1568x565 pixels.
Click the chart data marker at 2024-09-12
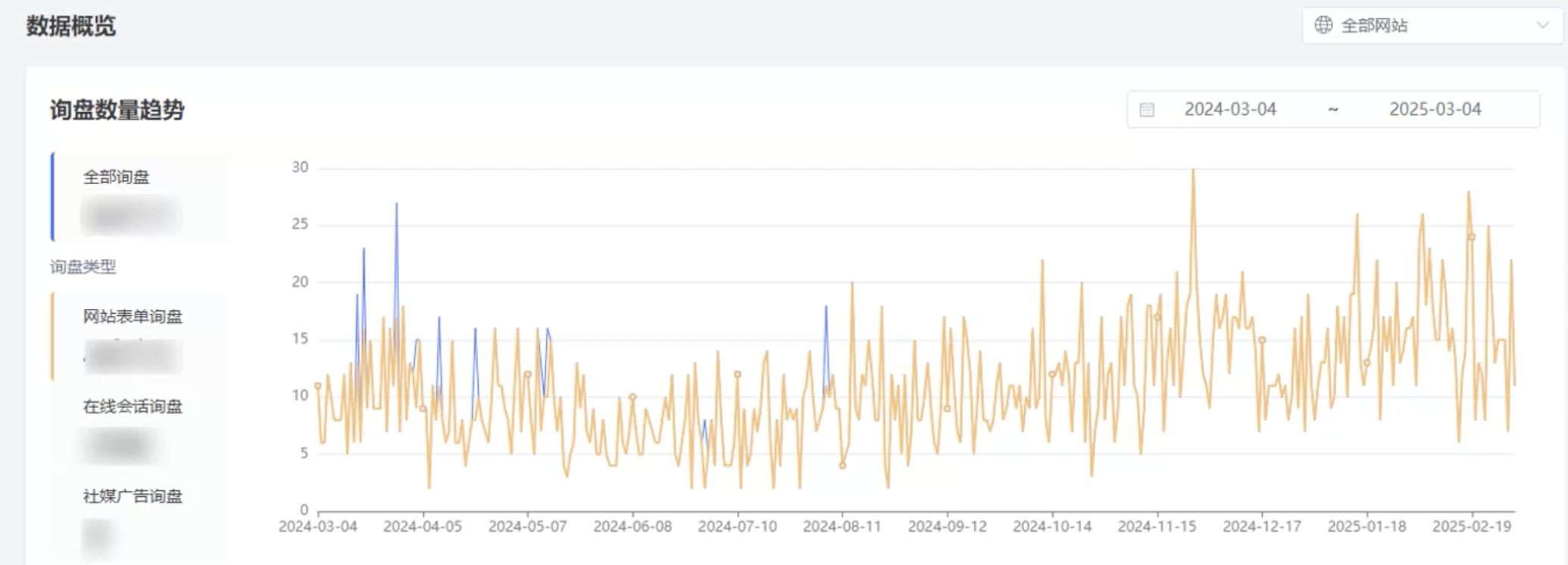tap(947, 408)
